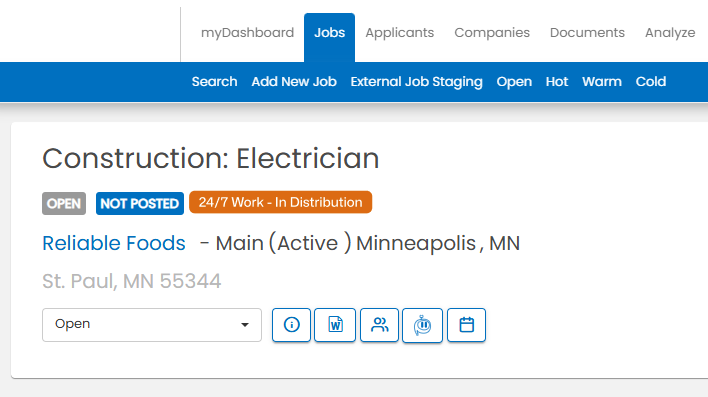Choose Add New Job submenu item
This screenshot has width=708, height=397.
coord(294,82)
